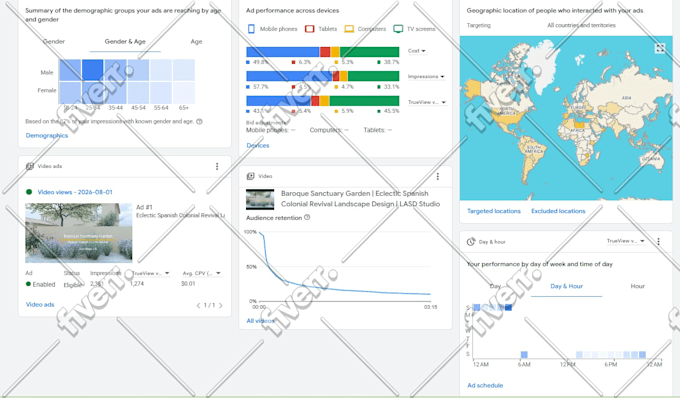Open the Day & hour card three-dot menu
This screenshot has height=398, width=680.
point(658,241)
